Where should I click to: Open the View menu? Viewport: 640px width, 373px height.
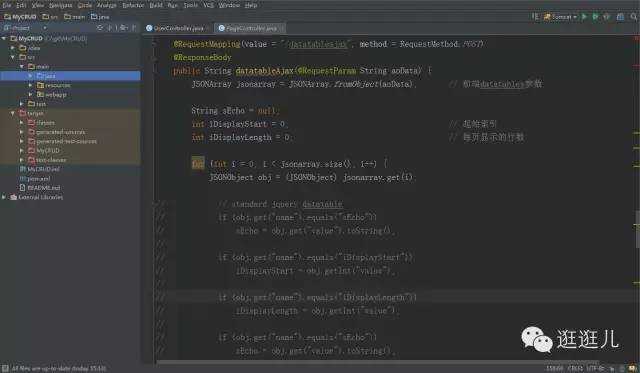(38, 5)
